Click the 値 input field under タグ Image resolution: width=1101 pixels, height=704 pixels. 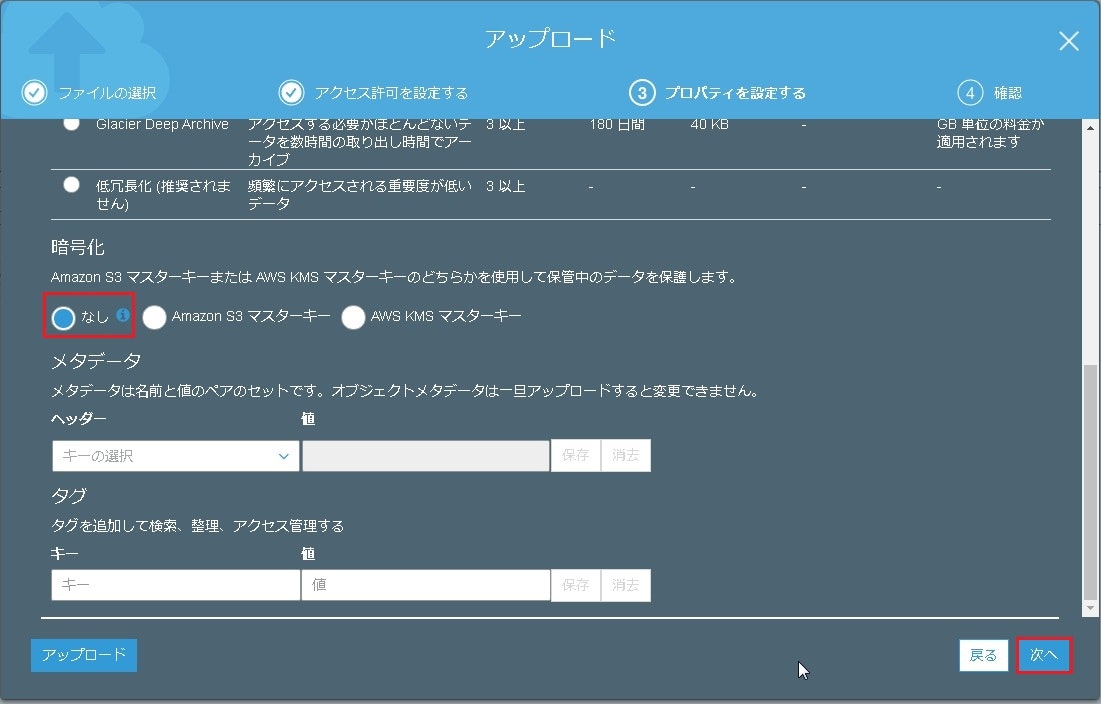pos(425,585)
